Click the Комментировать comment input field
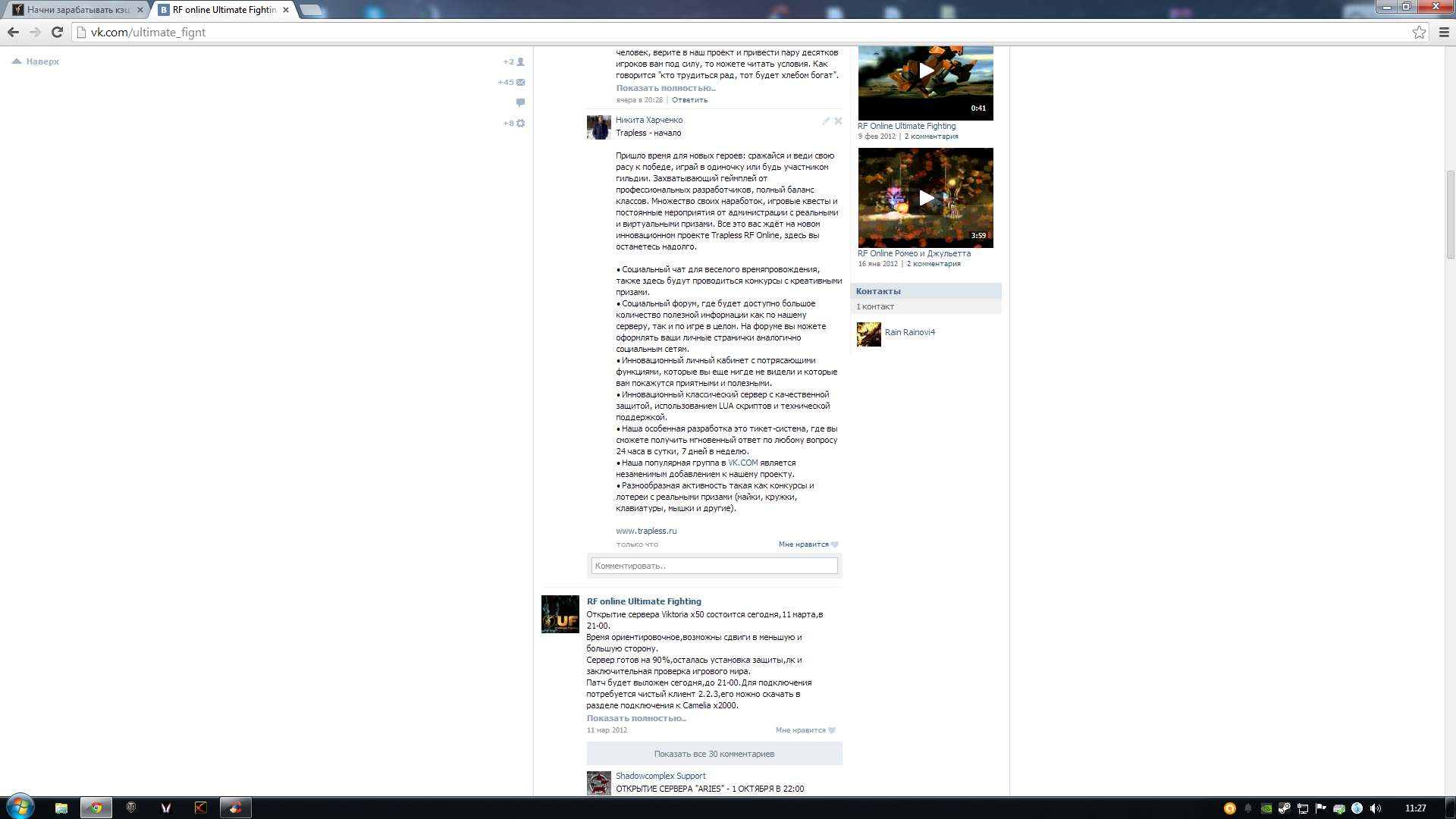Viewport: 1456px width, 819px height. tap(714, 566)
